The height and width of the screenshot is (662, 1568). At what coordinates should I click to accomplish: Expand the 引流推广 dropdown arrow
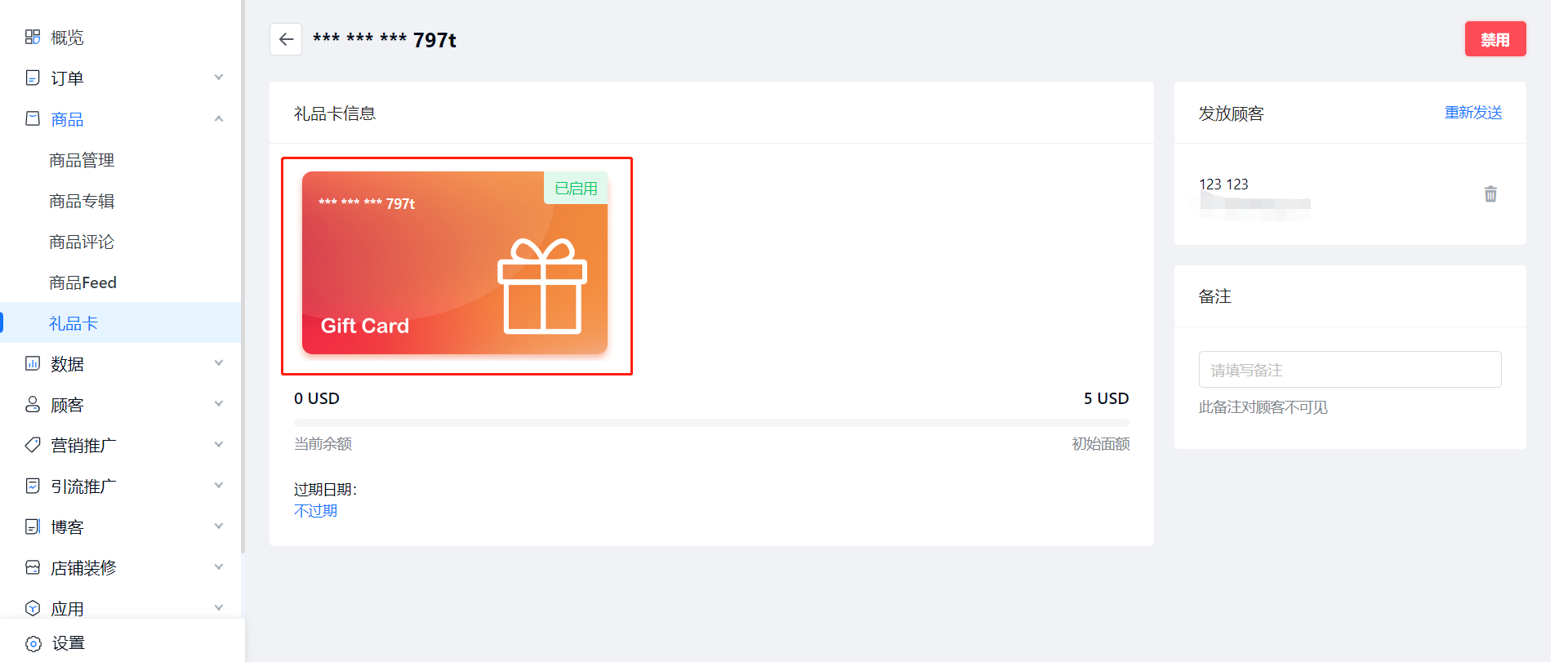coord(219,486)
